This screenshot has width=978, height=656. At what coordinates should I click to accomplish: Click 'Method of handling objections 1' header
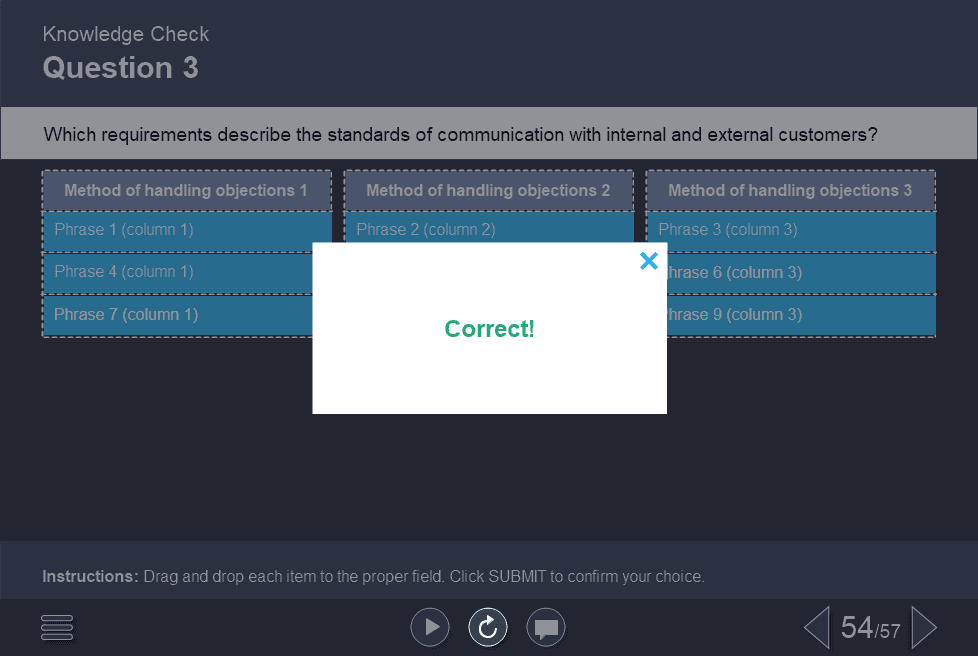pos(186,190)
